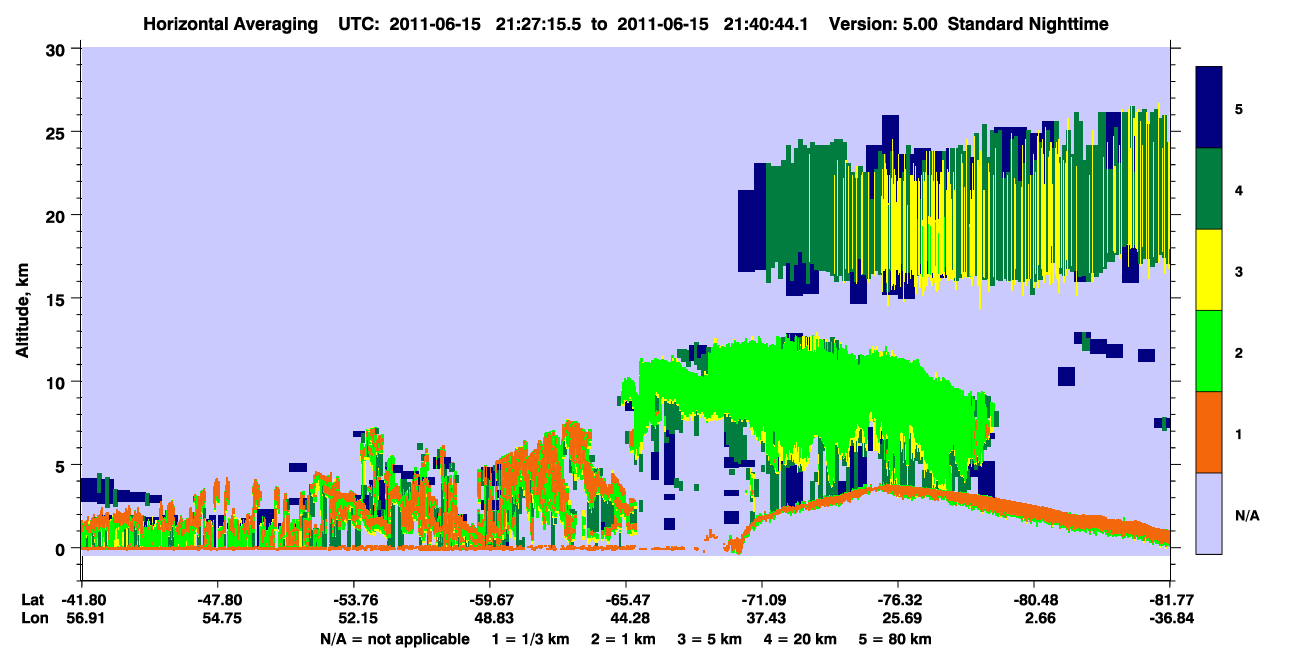
Task: Click the altitude tick label 15
Action: click(58, 299)
